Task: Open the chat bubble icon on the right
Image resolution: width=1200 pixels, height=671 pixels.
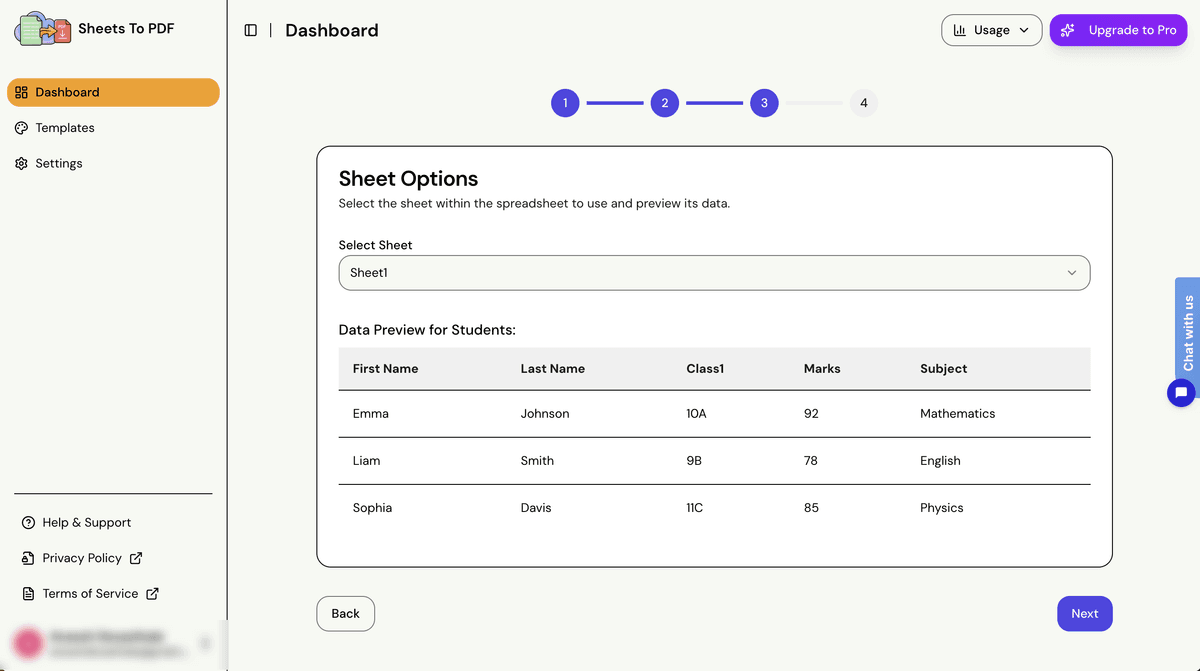Action: click(1181, 393)
